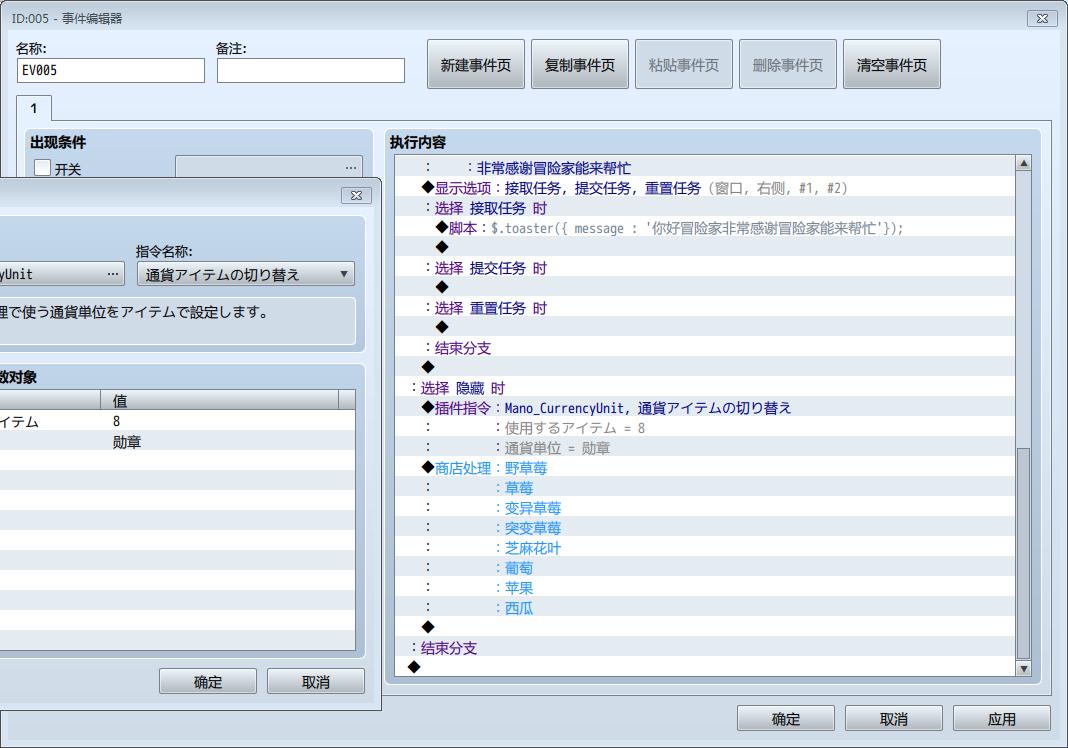1068x748 pixels.
Task: Select the shop item 突变草莓 line
Action: (705, 527)
